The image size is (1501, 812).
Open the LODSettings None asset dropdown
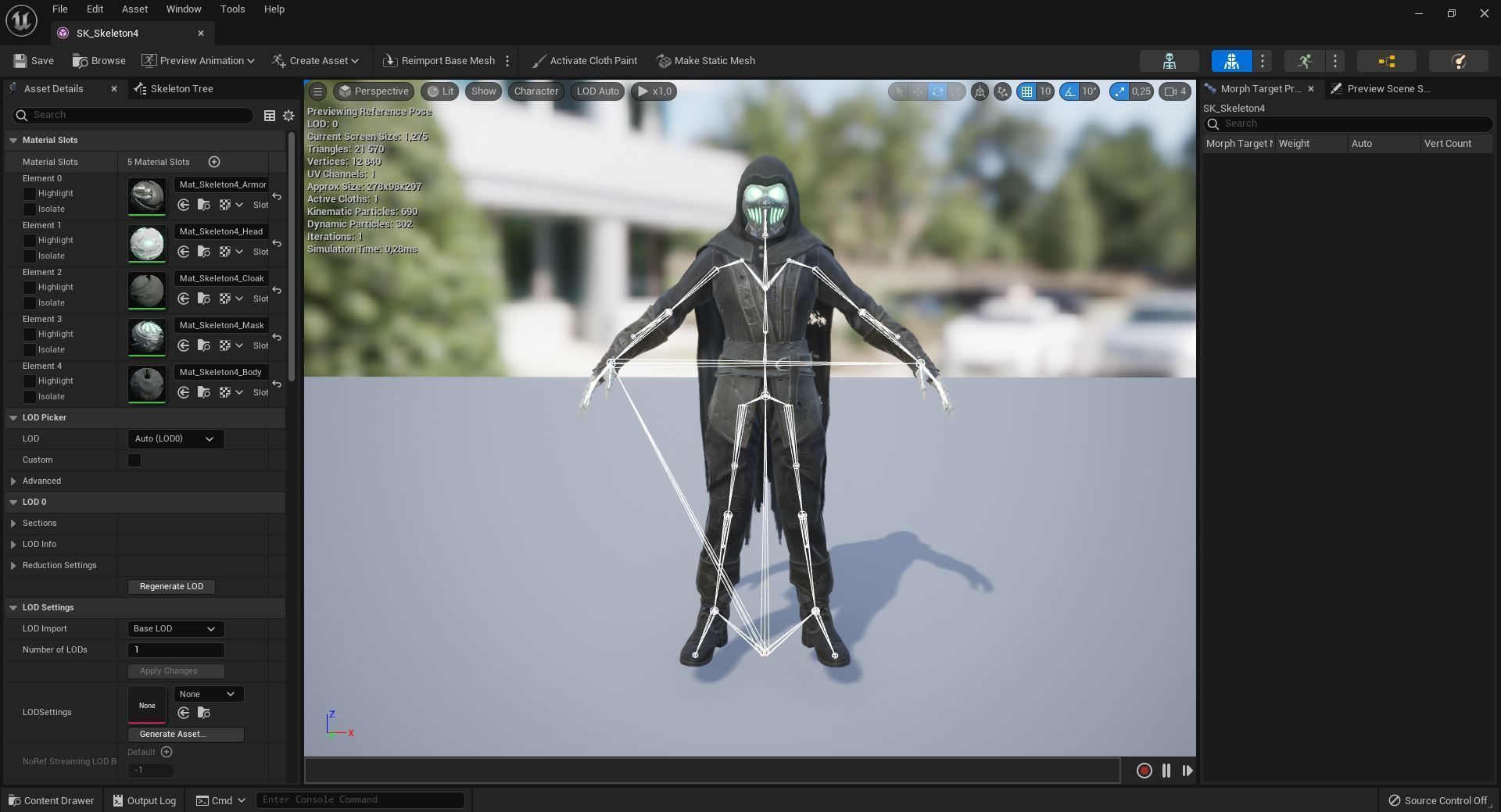coord(208,694)
